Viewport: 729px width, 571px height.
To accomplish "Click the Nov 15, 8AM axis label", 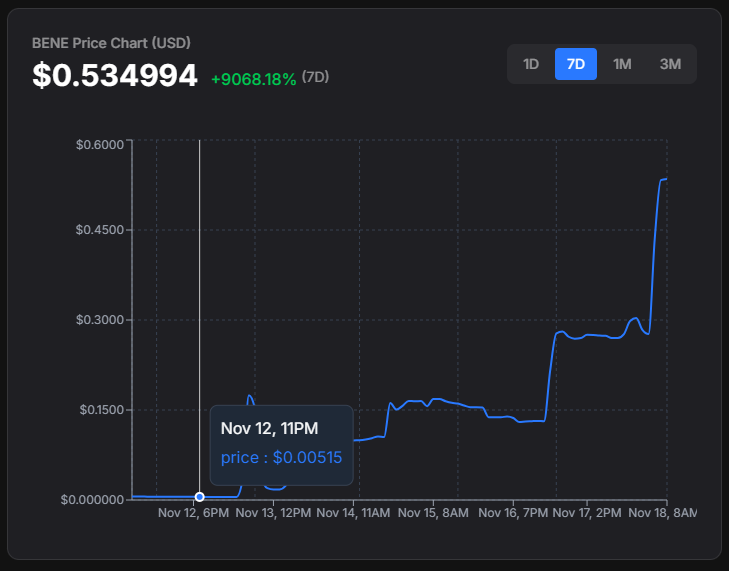I will (433, 513).
